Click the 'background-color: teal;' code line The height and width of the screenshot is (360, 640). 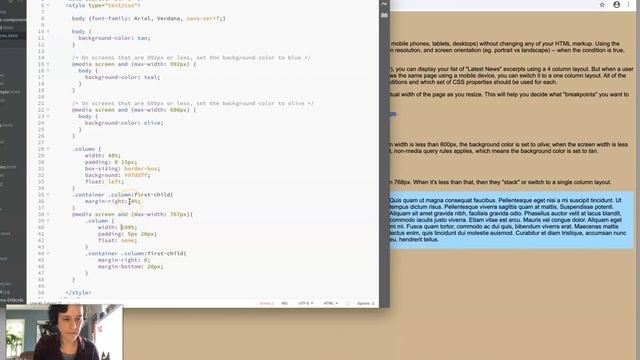point(122,77)
